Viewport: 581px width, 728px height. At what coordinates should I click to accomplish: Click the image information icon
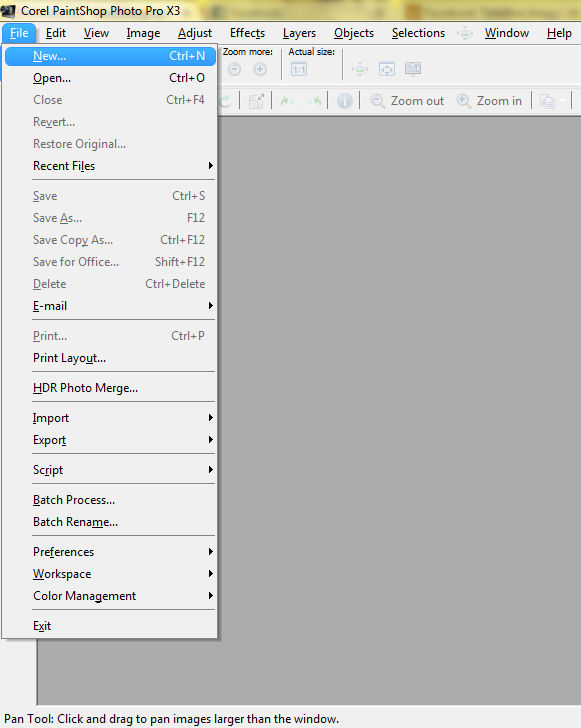pyautogui.click(x=344, y=101)
